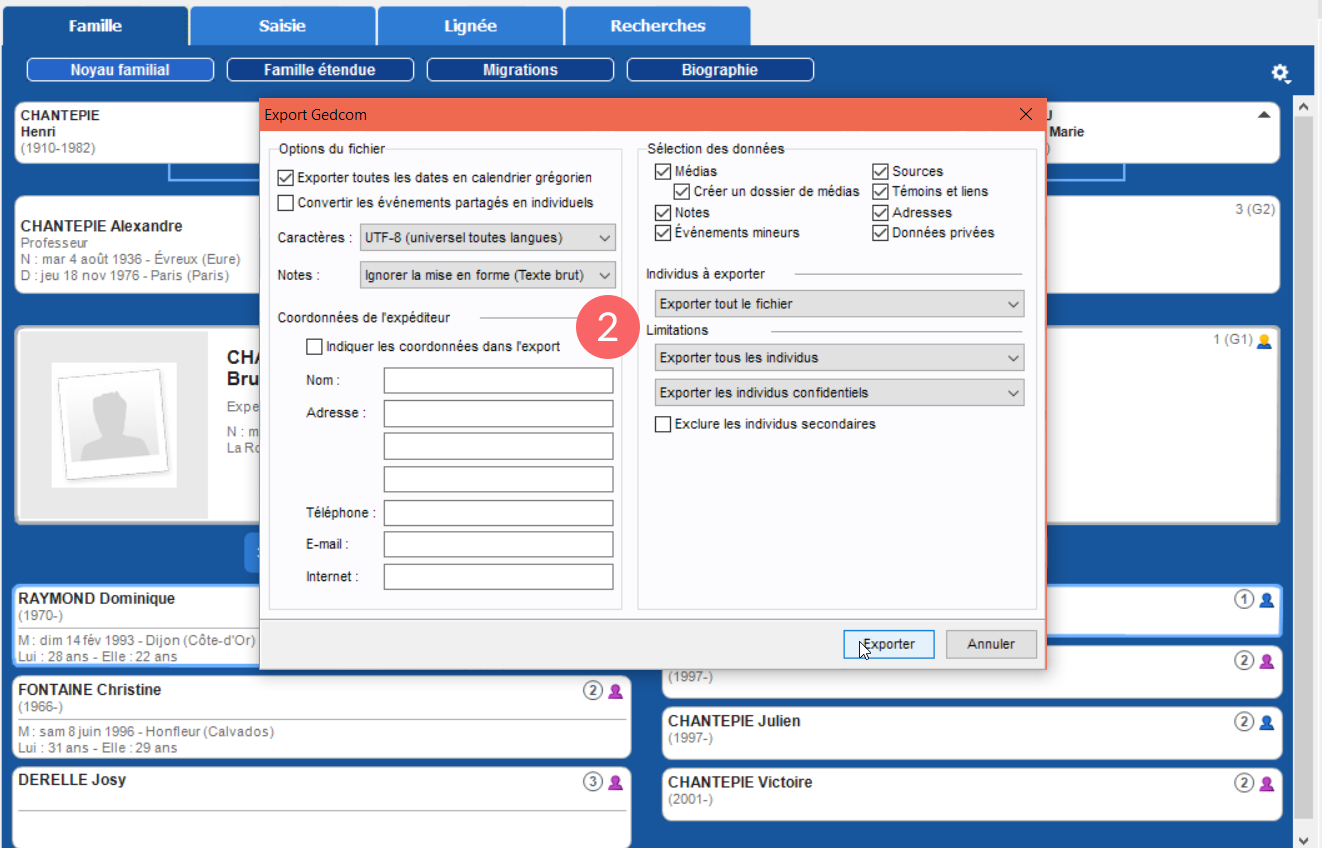Enable Exclure les individus secondaires
This screenshot has height=848, width=1322.
pyautogui.click(x=663, y=424)
